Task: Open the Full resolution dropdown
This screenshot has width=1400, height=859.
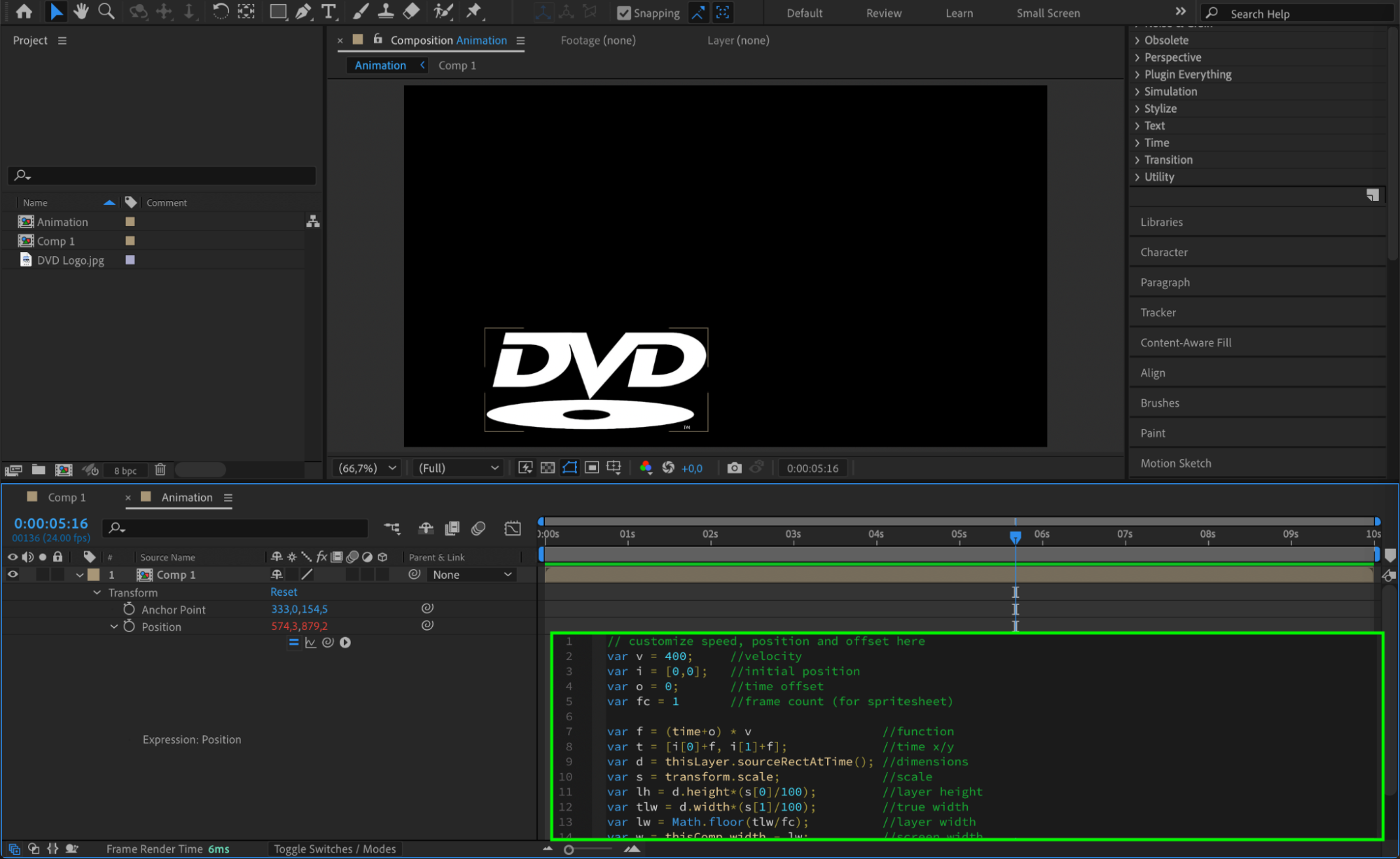Action: point(458,468)
